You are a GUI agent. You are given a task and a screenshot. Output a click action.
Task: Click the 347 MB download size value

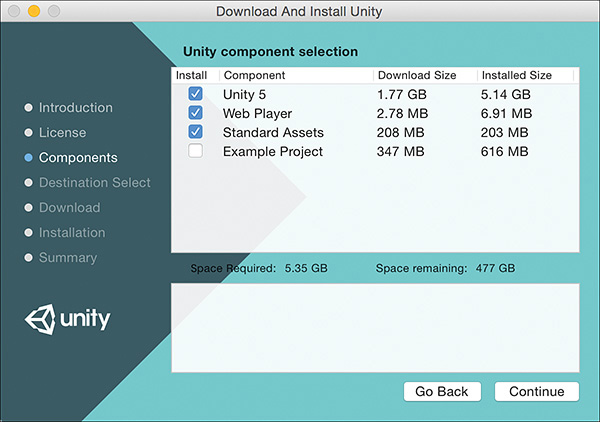point(400,152)
